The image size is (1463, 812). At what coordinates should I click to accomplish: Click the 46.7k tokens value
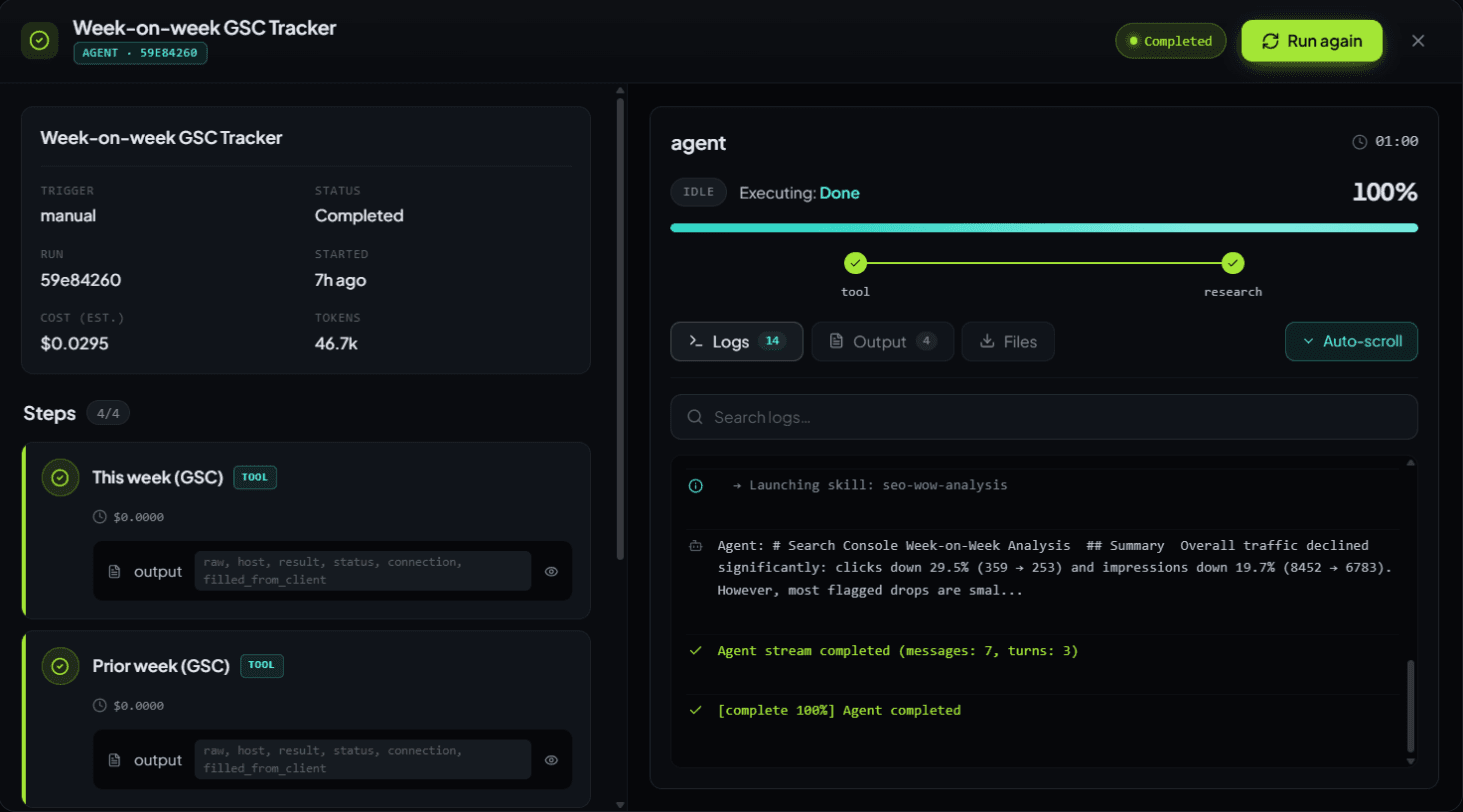click(x=336, y=344)
